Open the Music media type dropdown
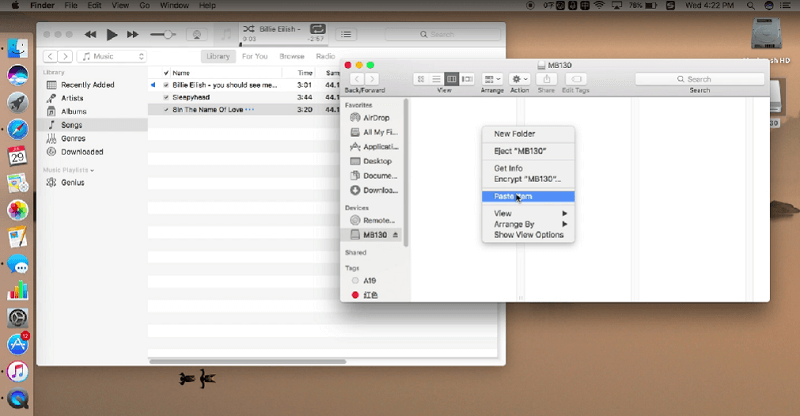The width and height of the screenshot is (800, 416). click(110, 57)
